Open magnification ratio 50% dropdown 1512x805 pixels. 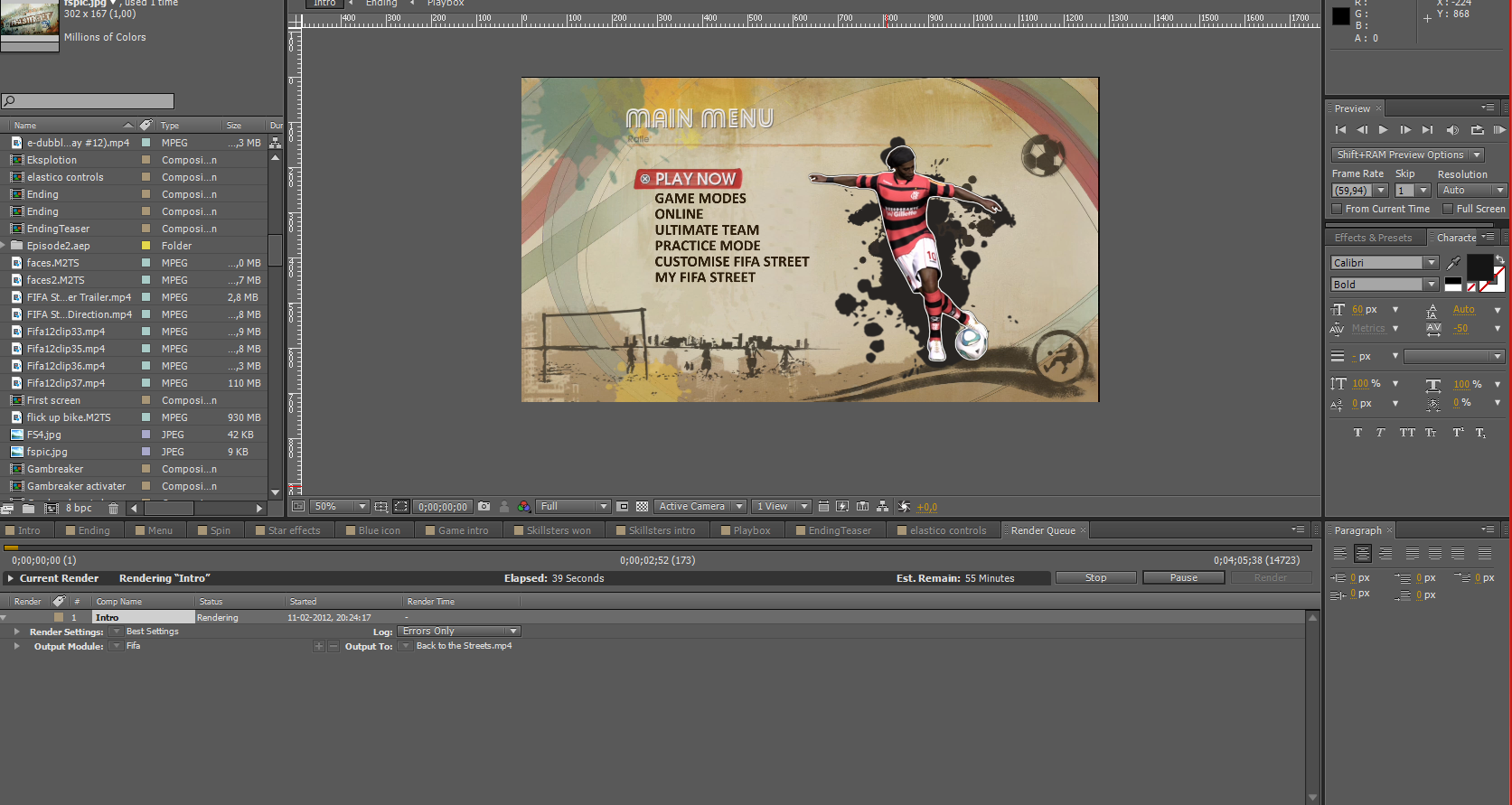pyautogui.click(x=340, y=507)
